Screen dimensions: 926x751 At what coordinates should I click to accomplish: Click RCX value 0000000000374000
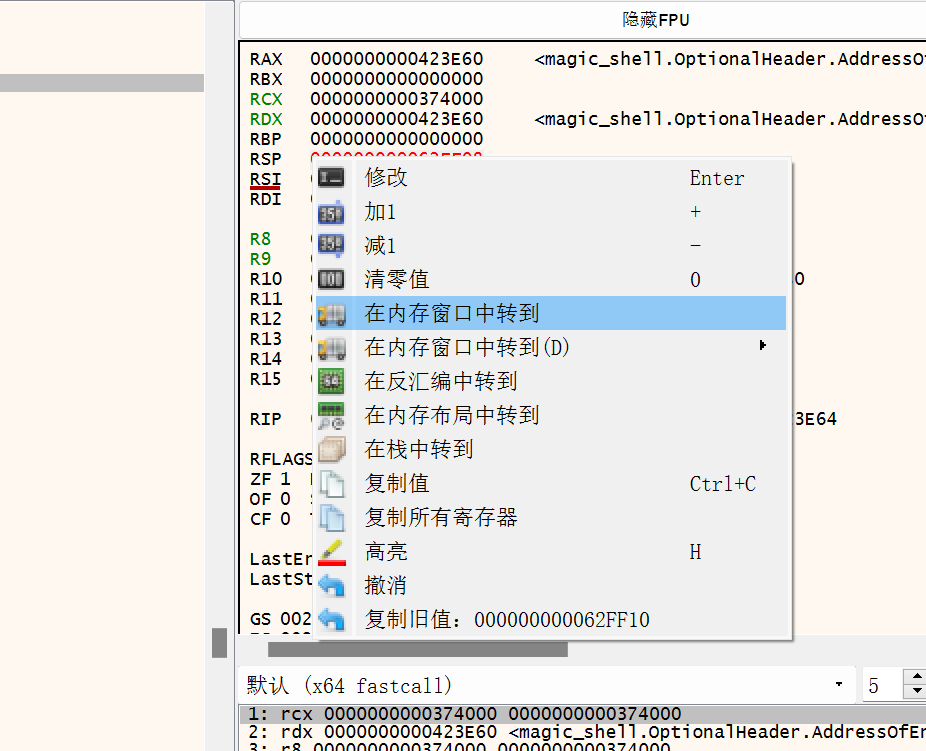pyautogui.click(x=396, y=99)
